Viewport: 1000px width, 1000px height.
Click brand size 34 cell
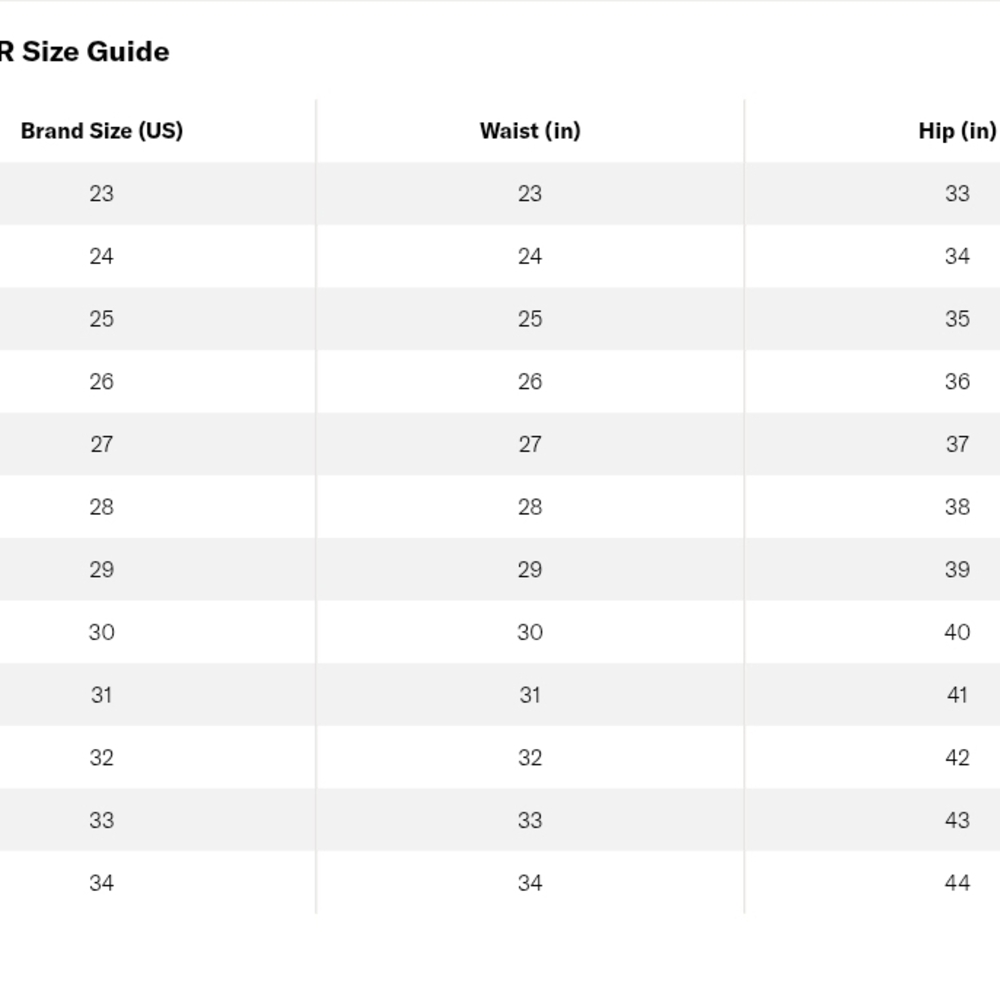[x=102, y=883]
